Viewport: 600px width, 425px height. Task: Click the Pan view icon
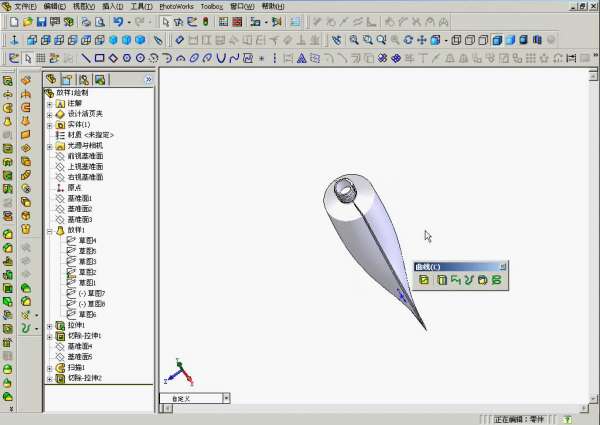421,40
